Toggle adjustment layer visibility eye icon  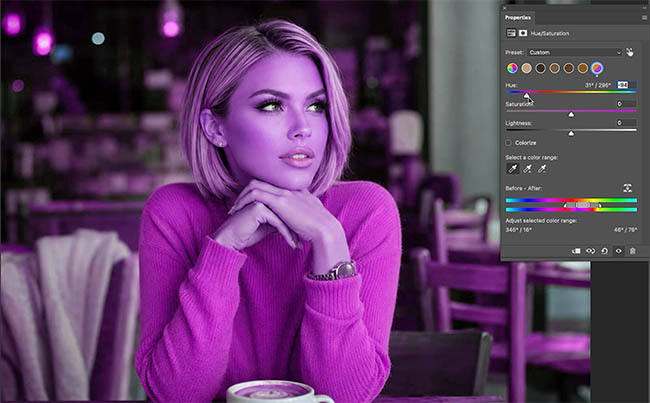coord(618,251)
